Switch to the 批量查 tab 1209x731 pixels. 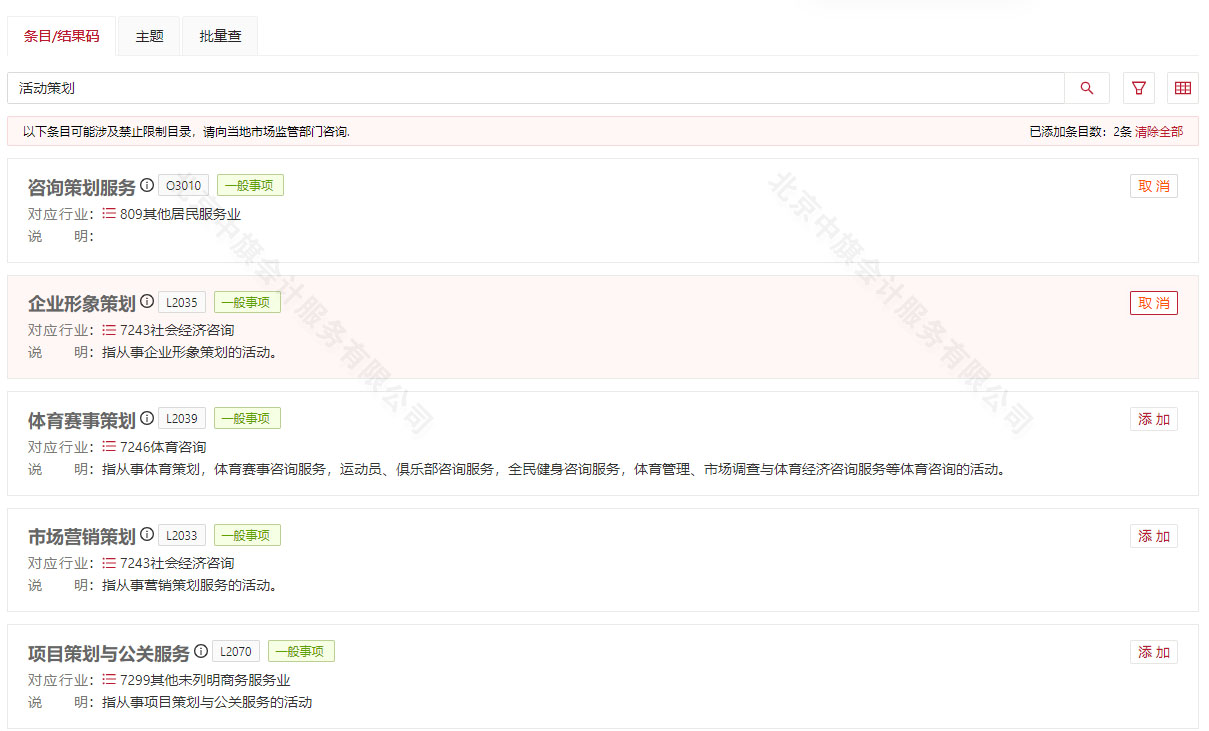[219, 35]
